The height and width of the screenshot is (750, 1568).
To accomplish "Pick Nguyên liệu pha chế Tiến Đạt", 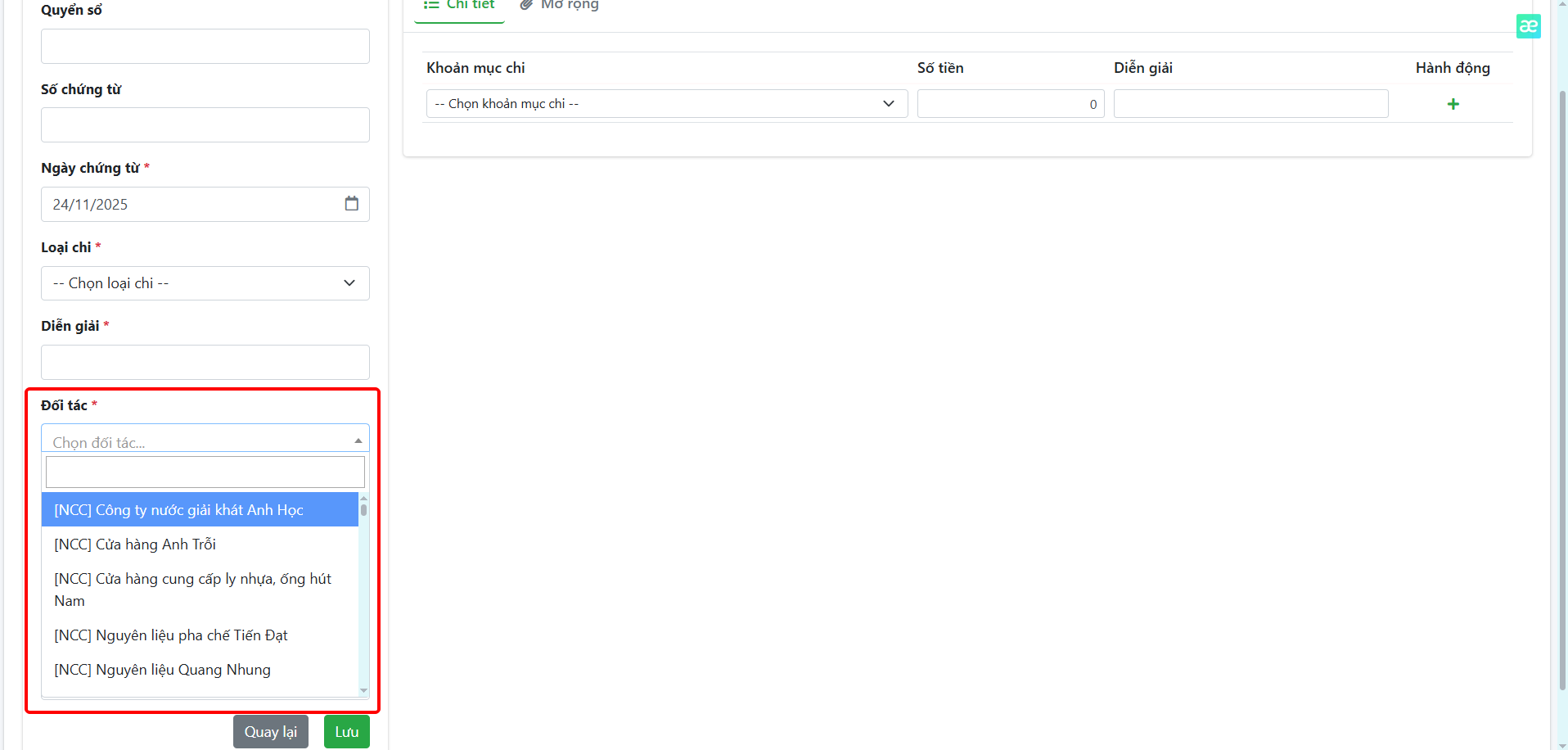I will 200,635.
